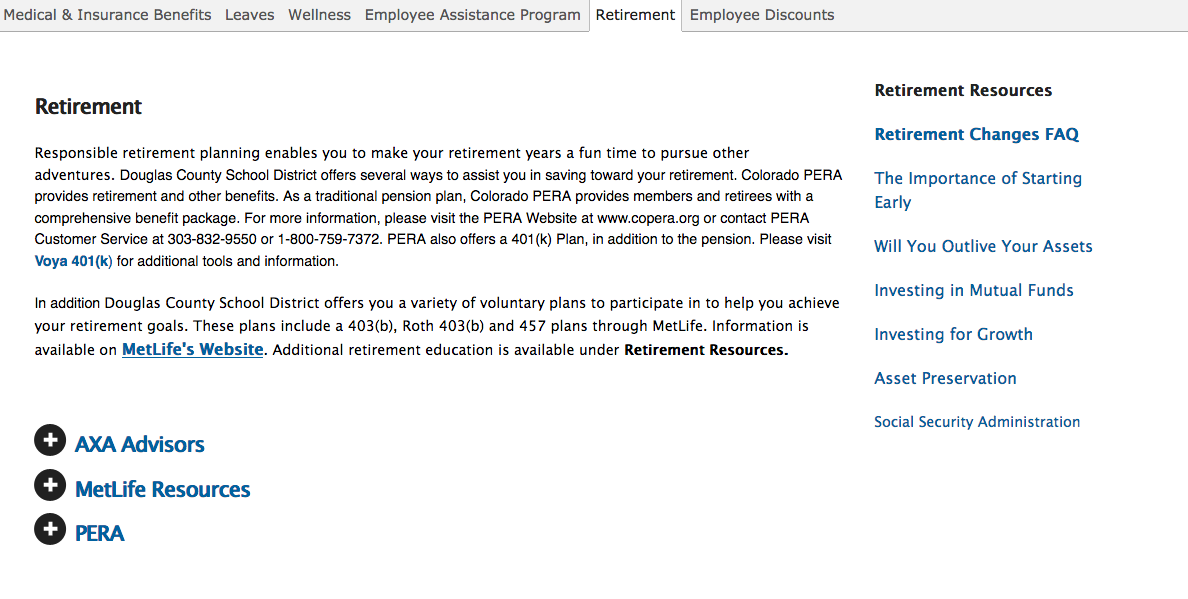Click plus icon beside MetLife Resources
Image resolution: width=1188 pixels, height=599 pixels.
pos(50,486)
